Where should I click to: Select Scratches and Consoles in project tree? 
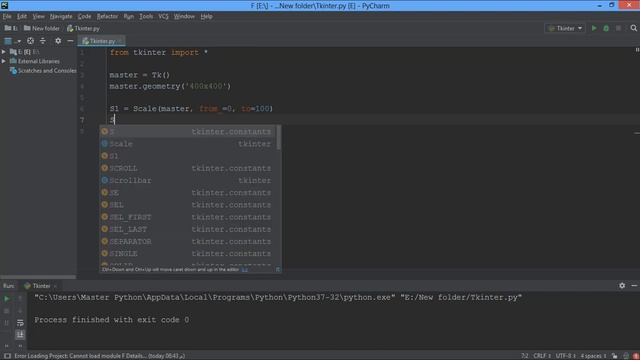pos(43,71)
